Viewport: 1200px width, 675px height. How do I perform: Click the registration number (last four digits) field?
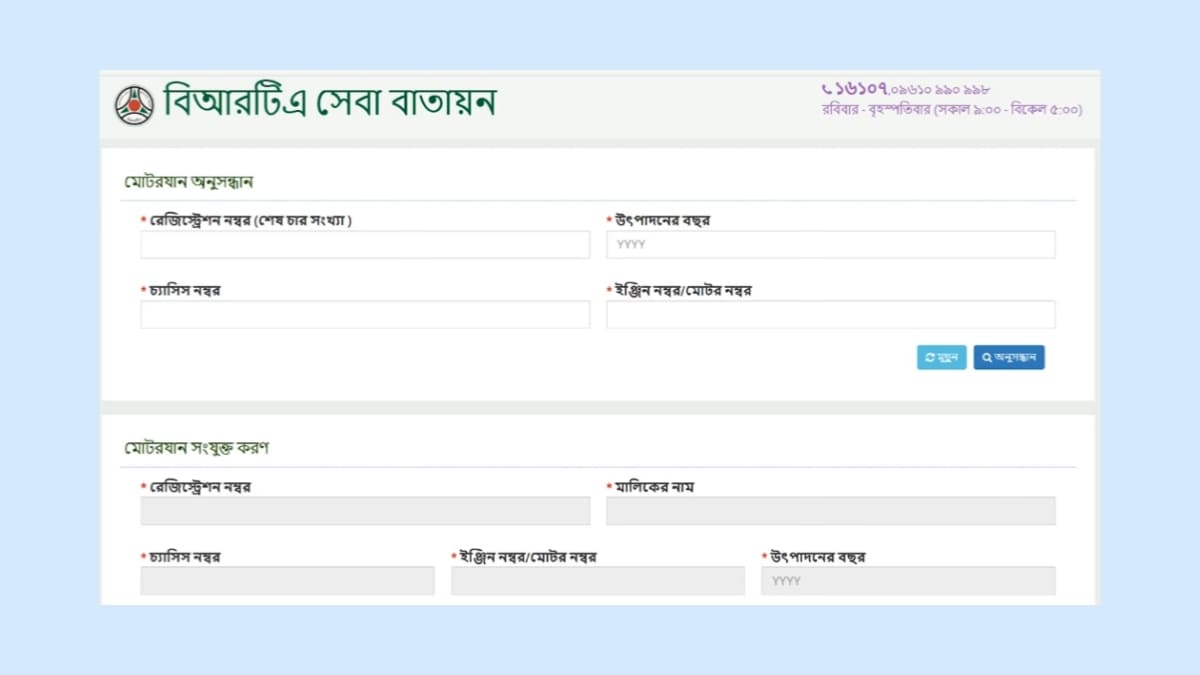click(365, 244)
